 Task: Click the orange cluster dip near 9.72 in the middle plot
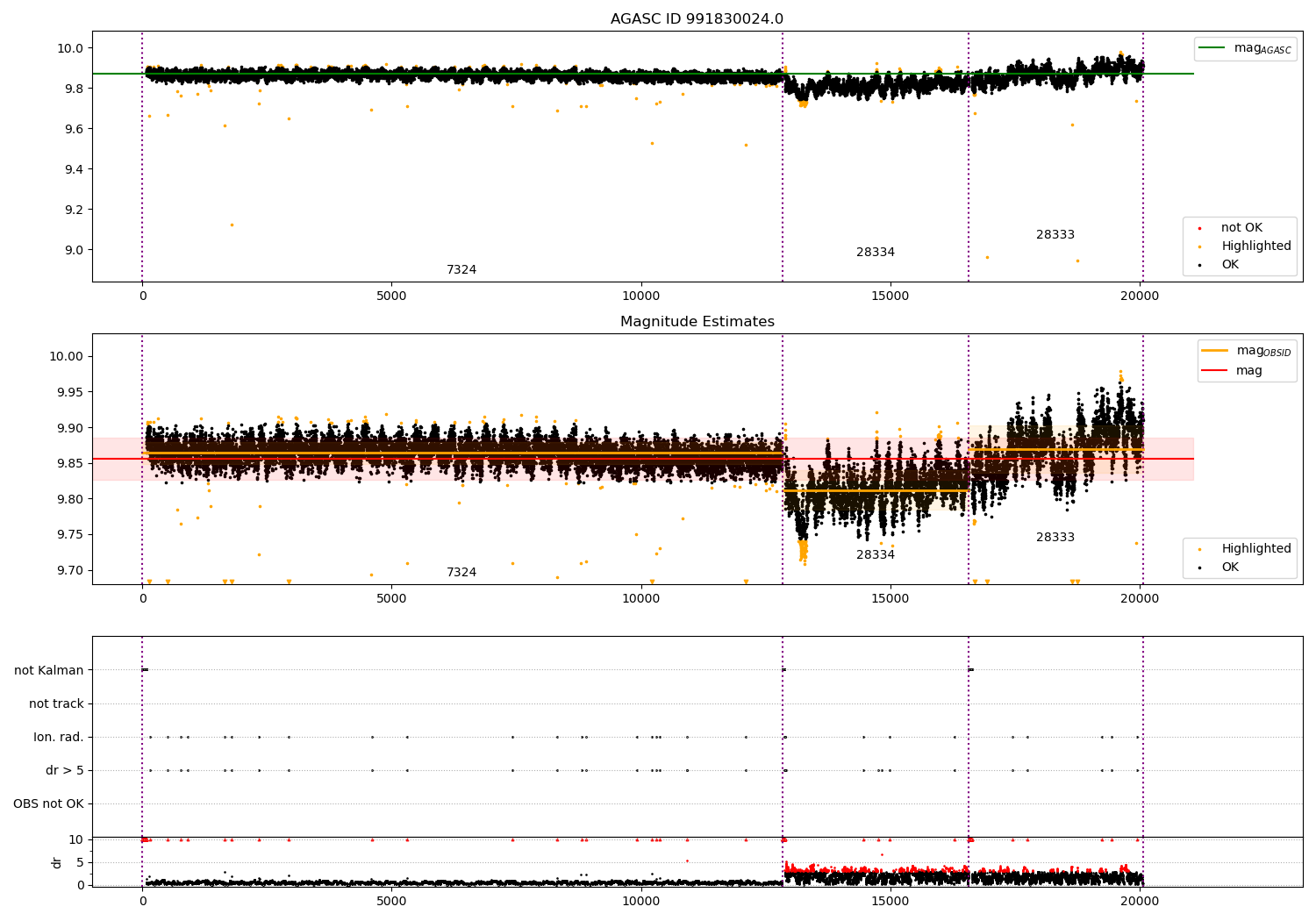tap(802, 551)
